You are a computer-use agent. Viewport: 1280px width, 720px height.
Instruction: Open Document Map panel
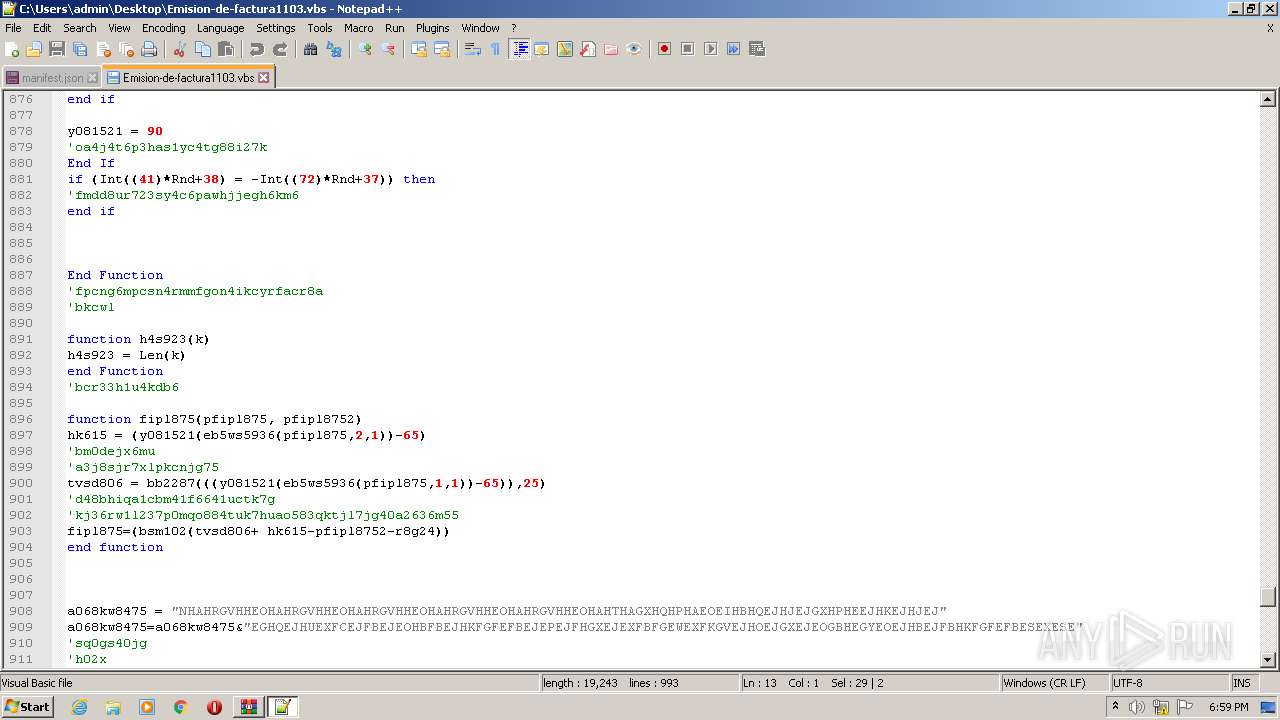[565, 49]
